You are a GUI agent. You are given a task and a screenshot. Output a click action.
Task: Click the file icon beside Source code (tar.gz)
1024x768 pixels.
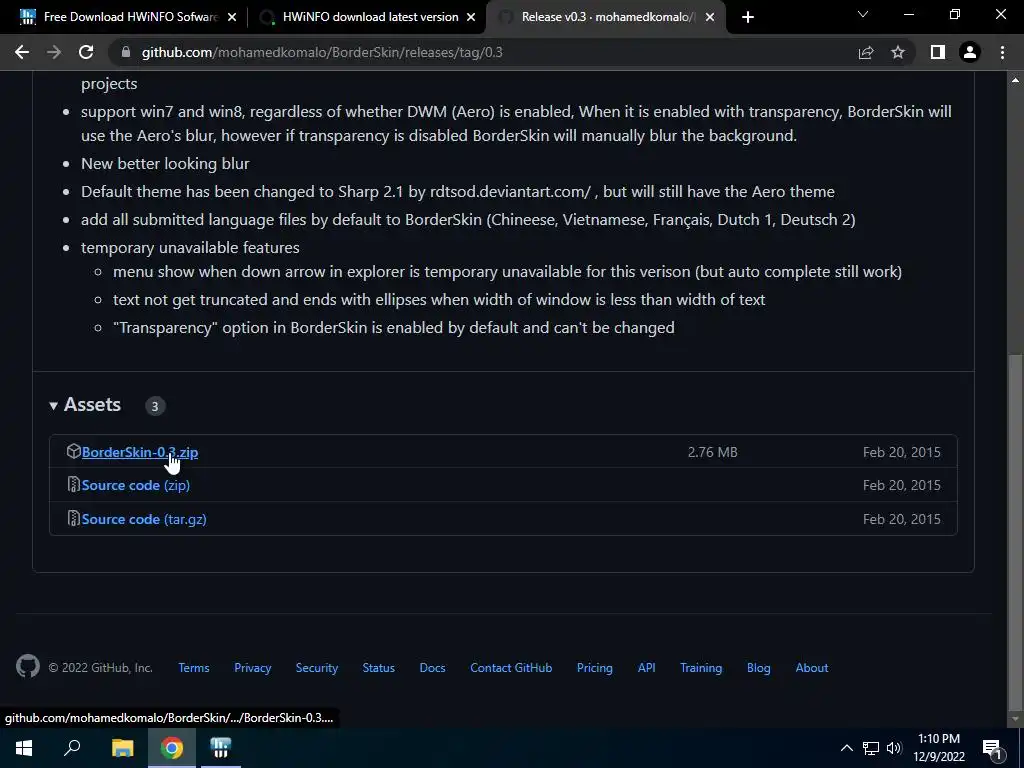coord(73,519)
